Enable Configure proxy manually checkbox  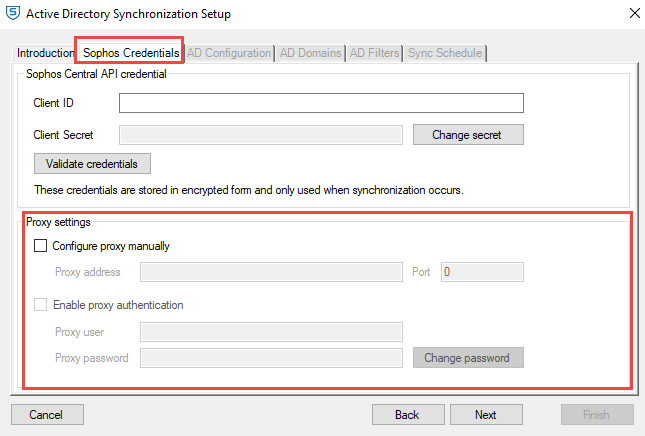pos(41,246)
